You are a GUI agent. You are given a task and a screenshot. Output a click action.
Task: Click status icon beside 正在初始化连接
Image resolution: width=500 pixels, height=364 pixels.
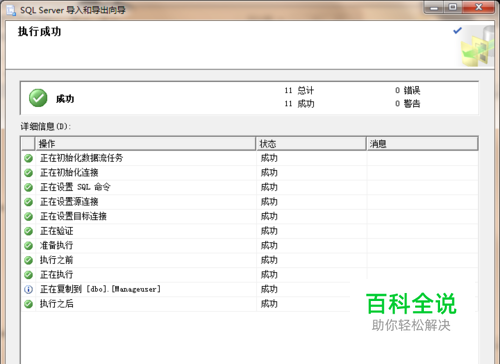29,173
